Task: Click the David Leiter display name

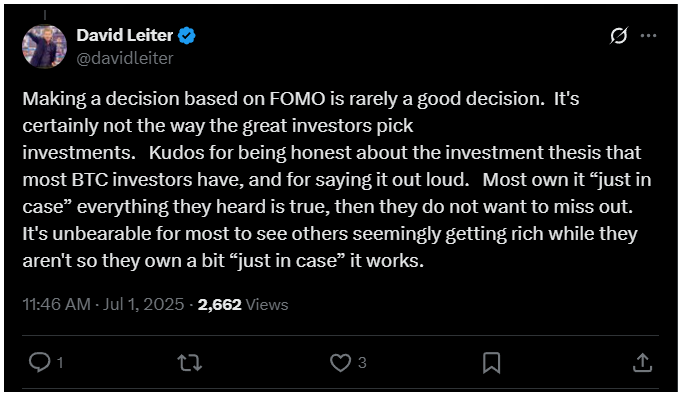Action: [125, 35]
